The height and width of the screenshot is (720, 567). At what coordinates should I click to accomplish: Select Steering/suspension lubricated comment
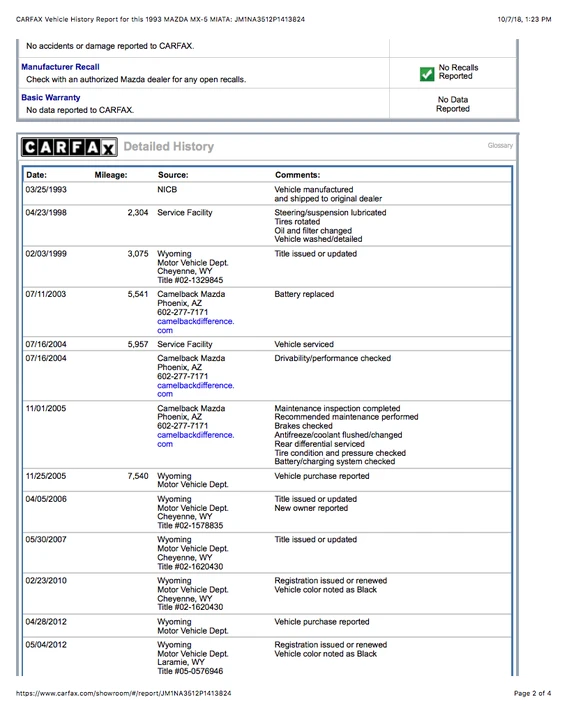pos(330,213)
